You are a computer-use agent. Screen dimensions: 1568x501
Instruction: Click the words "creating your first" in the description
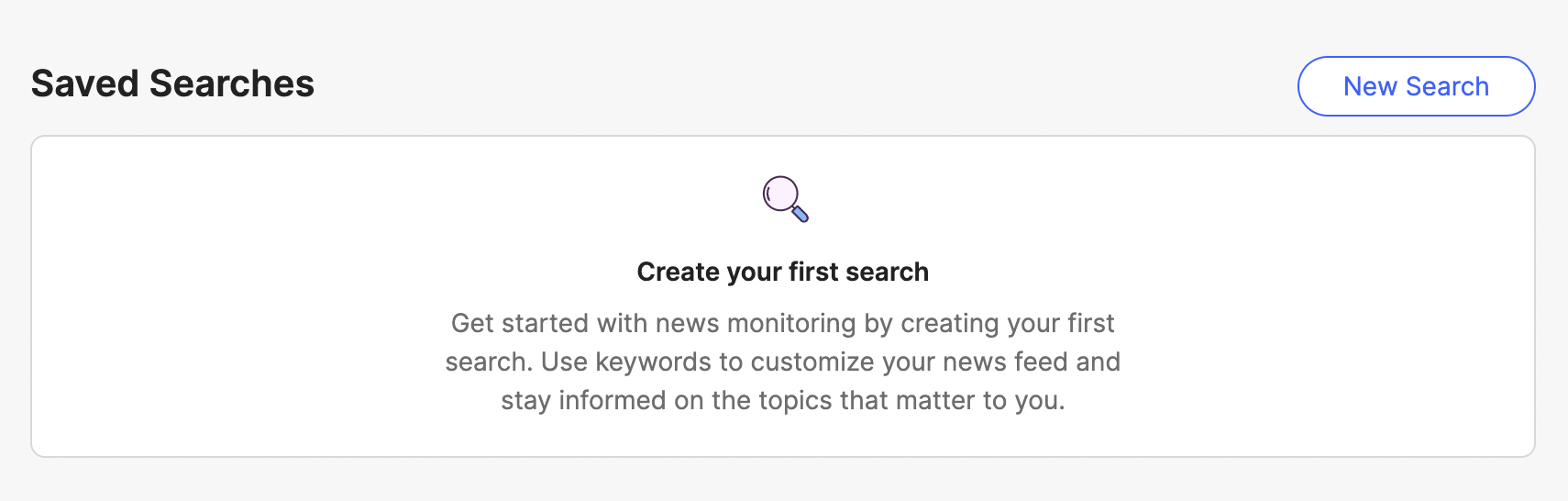coord(1008,323)
